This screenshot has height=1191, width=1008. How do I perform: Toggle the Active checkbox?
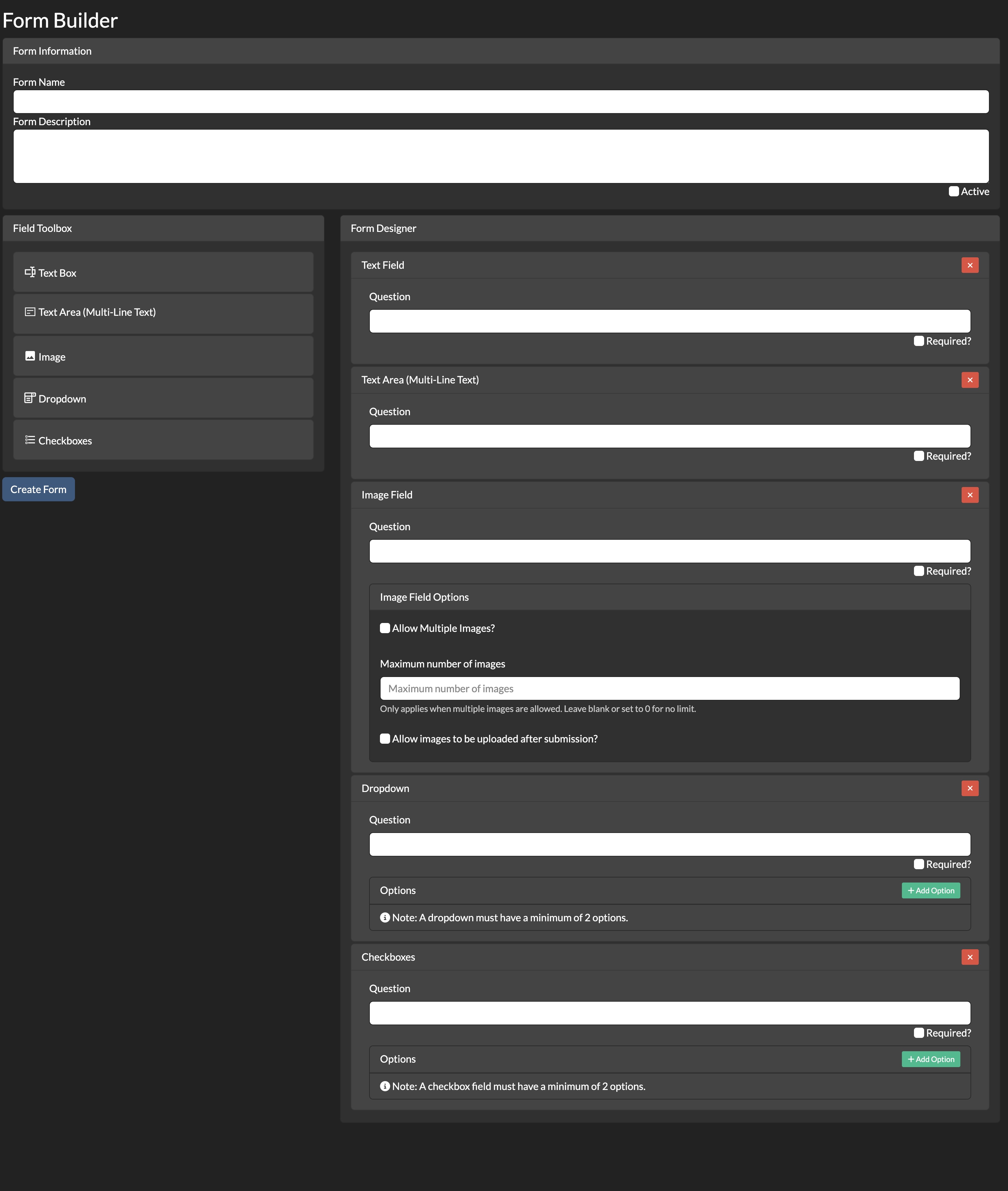pyautogui.click(x=954, y=192)
